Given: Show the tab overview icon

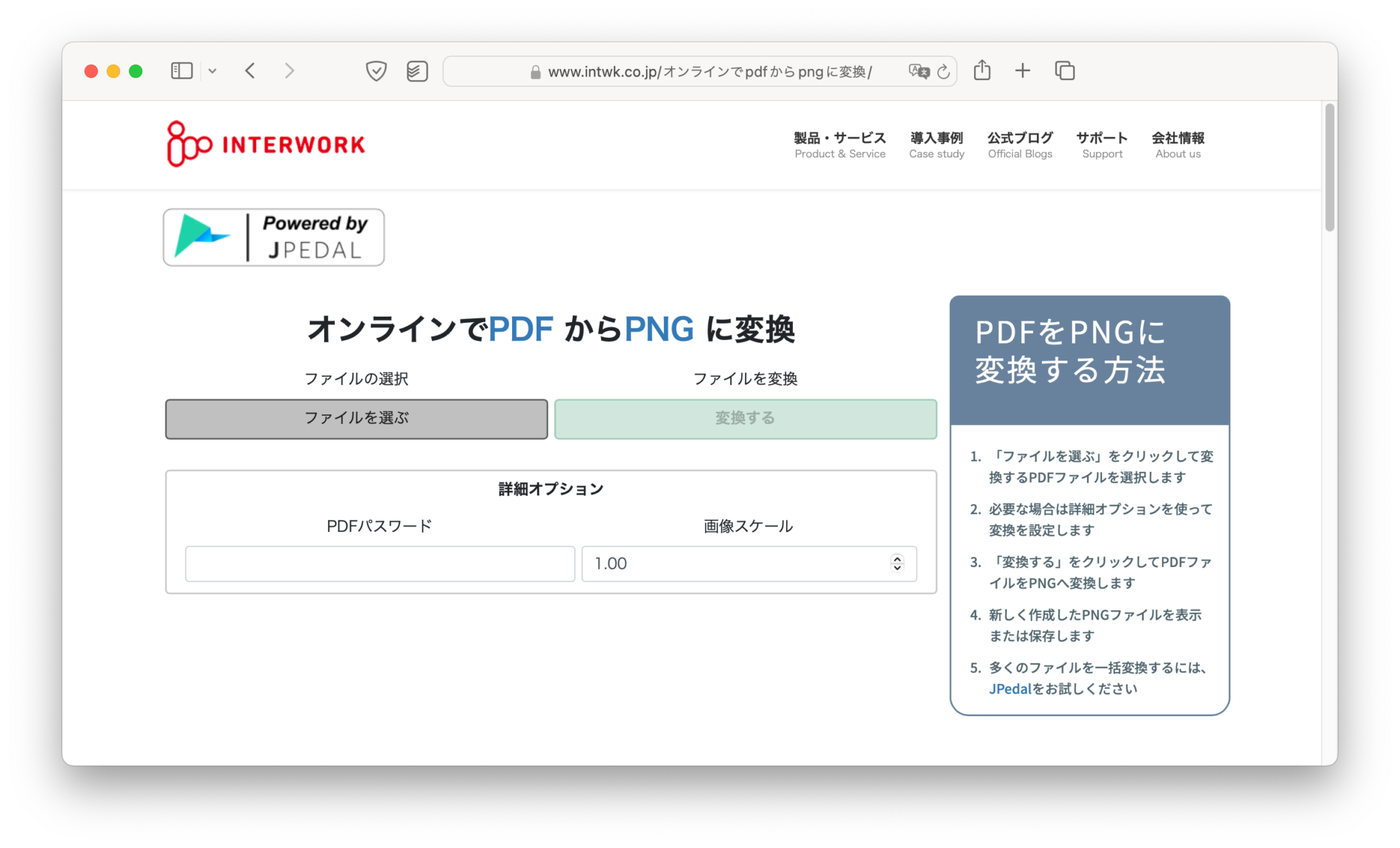Looking at the screenshot, I should coord(1064,70).
